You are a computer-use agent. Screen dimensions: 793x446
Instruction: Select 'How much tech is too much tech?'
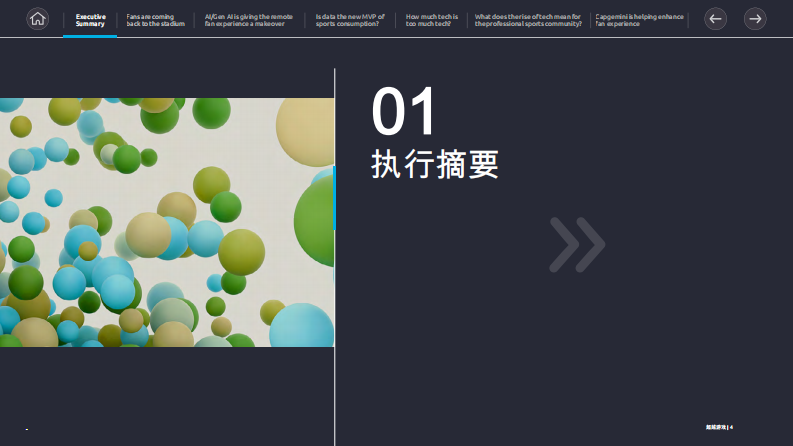click(431, 20)
